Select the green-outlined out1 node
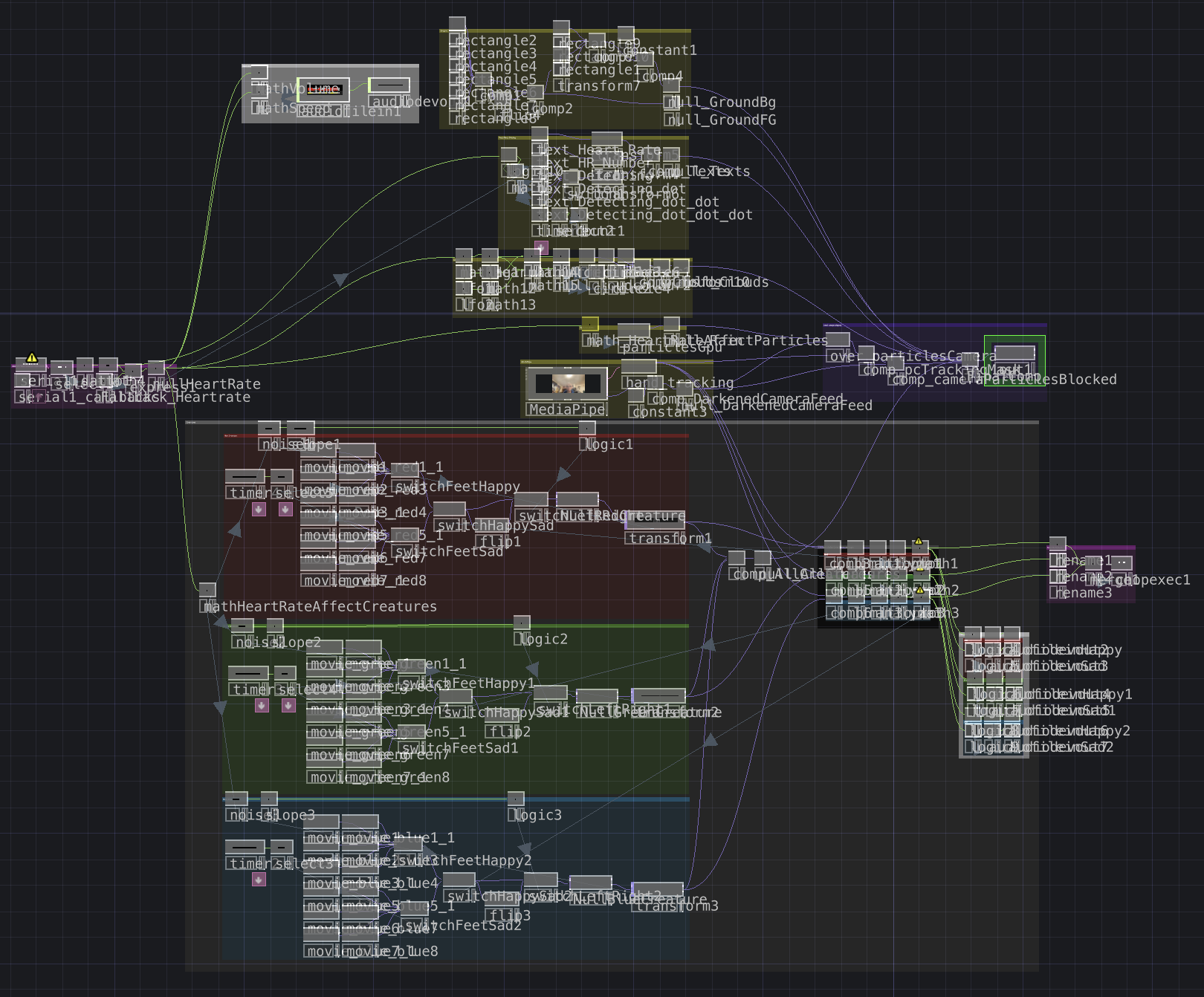Viewport: 1204px width, 997px height. (1014, 353)
